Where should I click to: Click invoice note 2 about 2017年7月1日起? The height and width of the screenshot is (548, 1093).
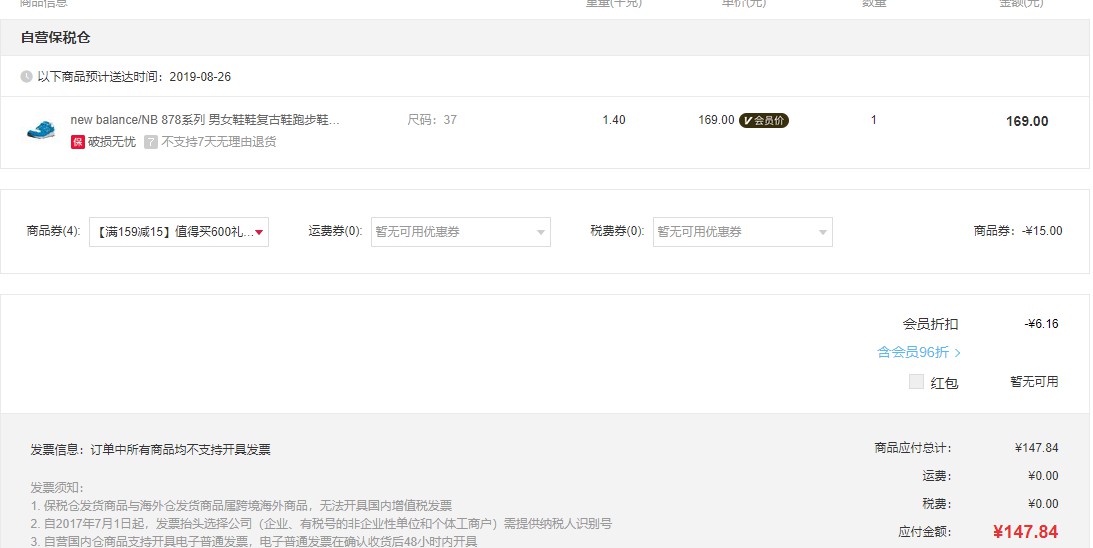321,524
